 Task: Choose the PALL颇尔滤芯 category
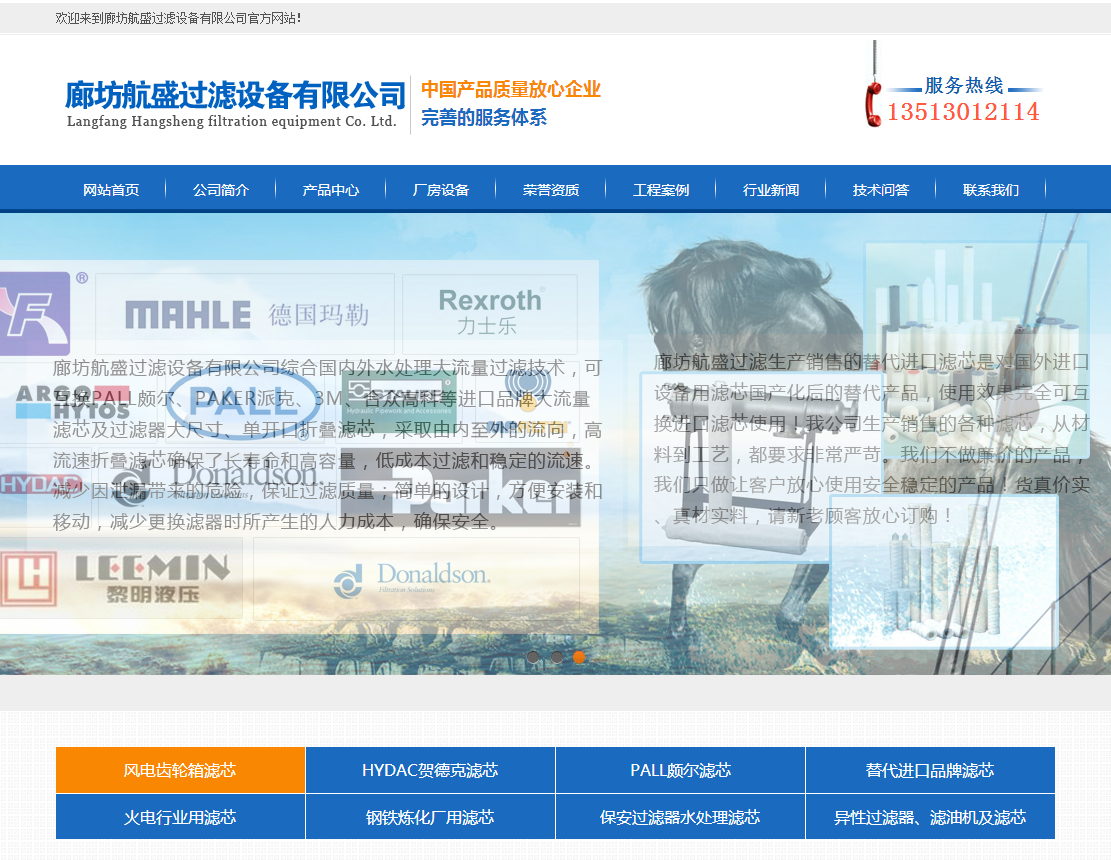[680, 770]
